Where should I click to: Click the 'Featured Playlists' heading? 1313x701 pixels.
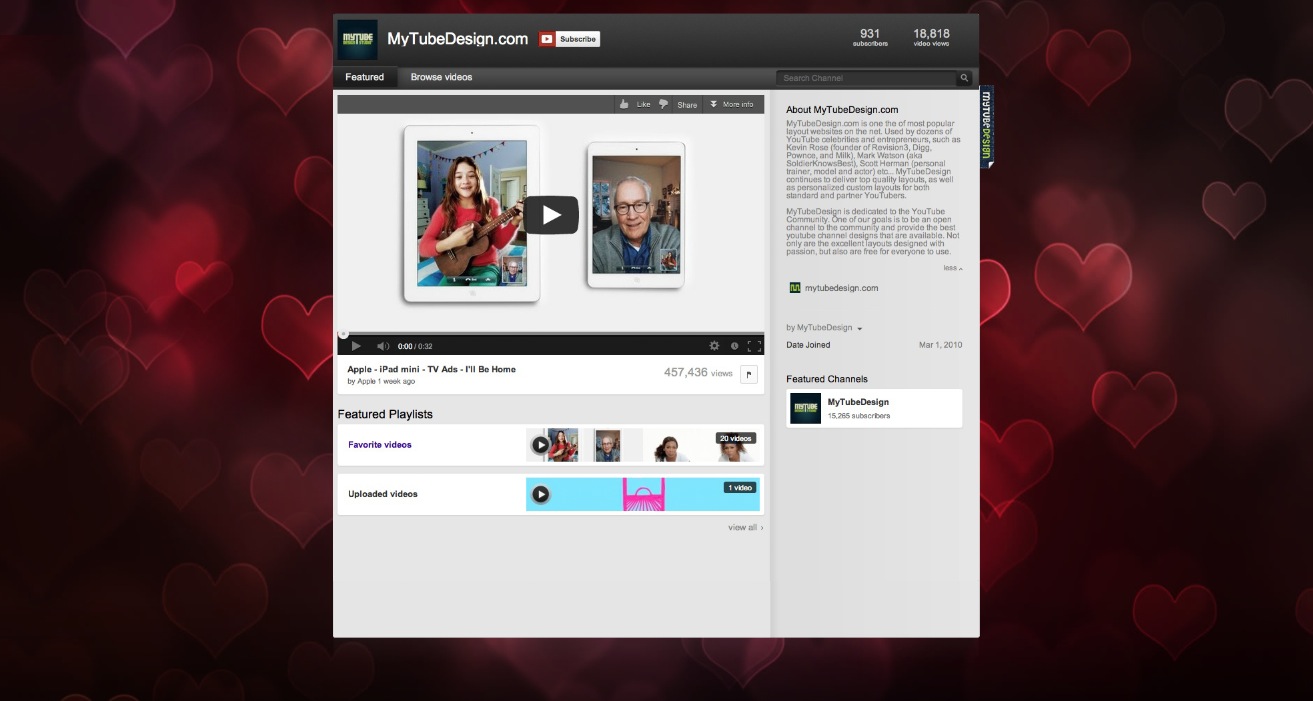click(x=385, y=414)
